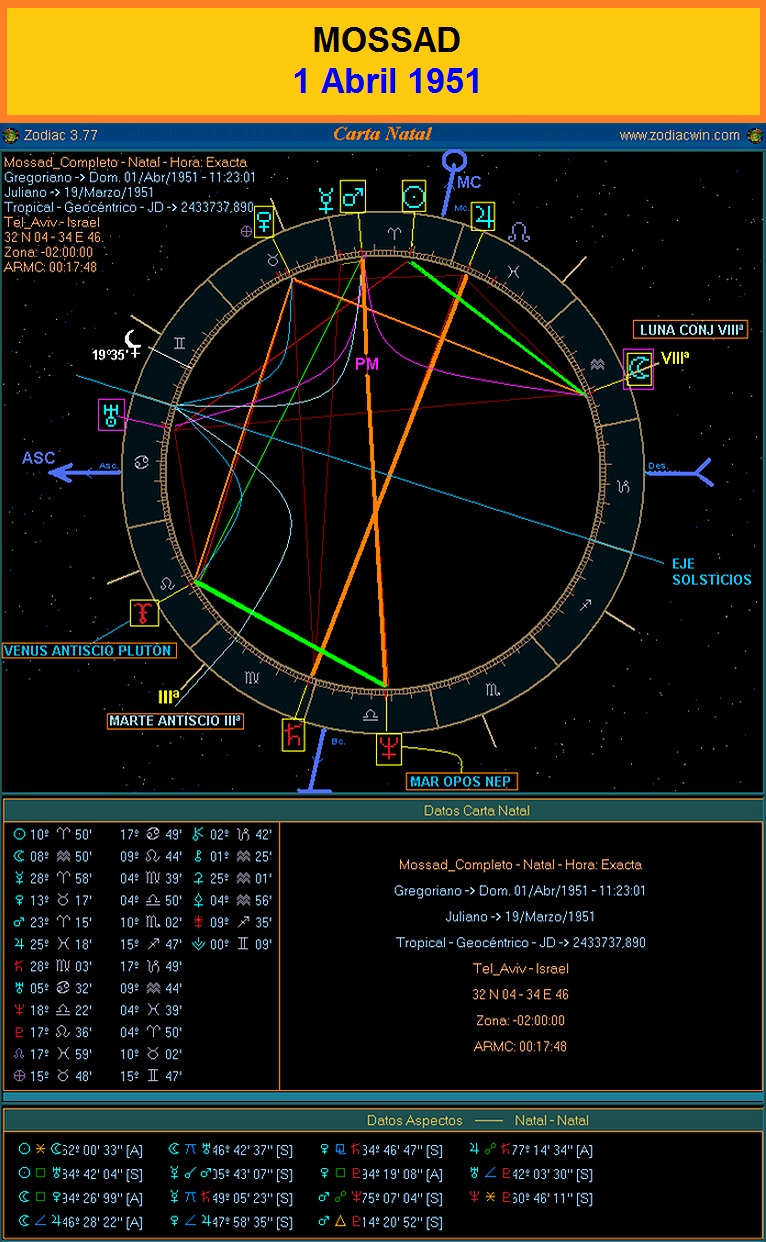766x1242 pixels.
Task: Click the 'Carta Natal' title in header bar
Action: [x=382, y=134]
